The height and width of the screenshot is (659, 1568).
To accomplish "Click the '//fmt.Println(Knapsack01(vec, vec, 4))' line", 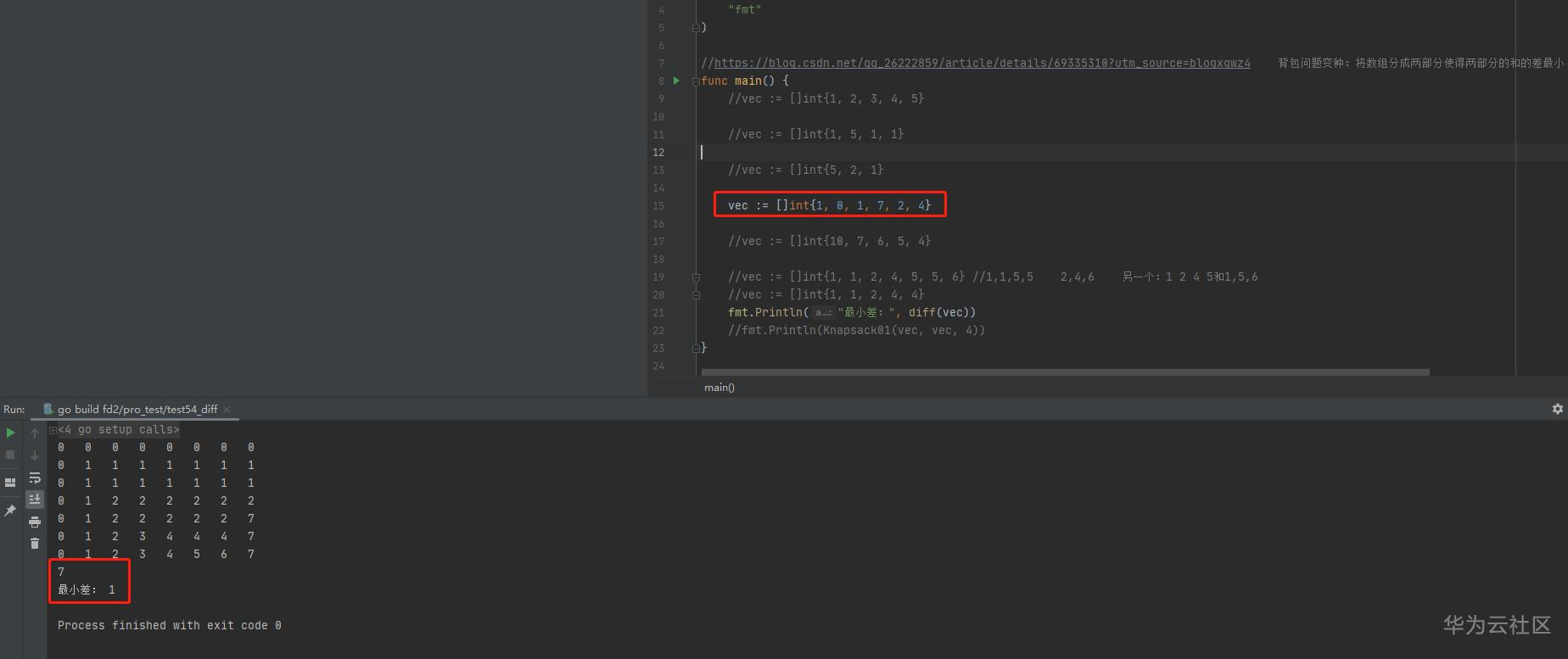I will 856,330.
